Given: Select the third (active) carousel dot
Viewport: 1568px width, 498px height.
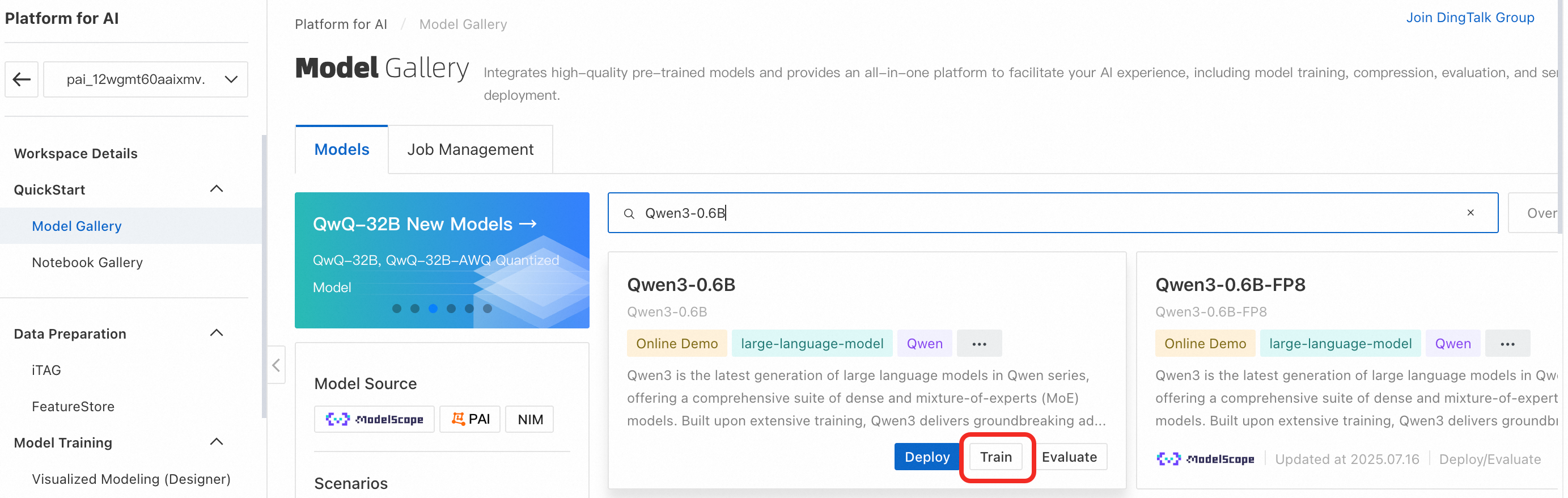Looking at the screenshot, I should (x=433, y=309).
